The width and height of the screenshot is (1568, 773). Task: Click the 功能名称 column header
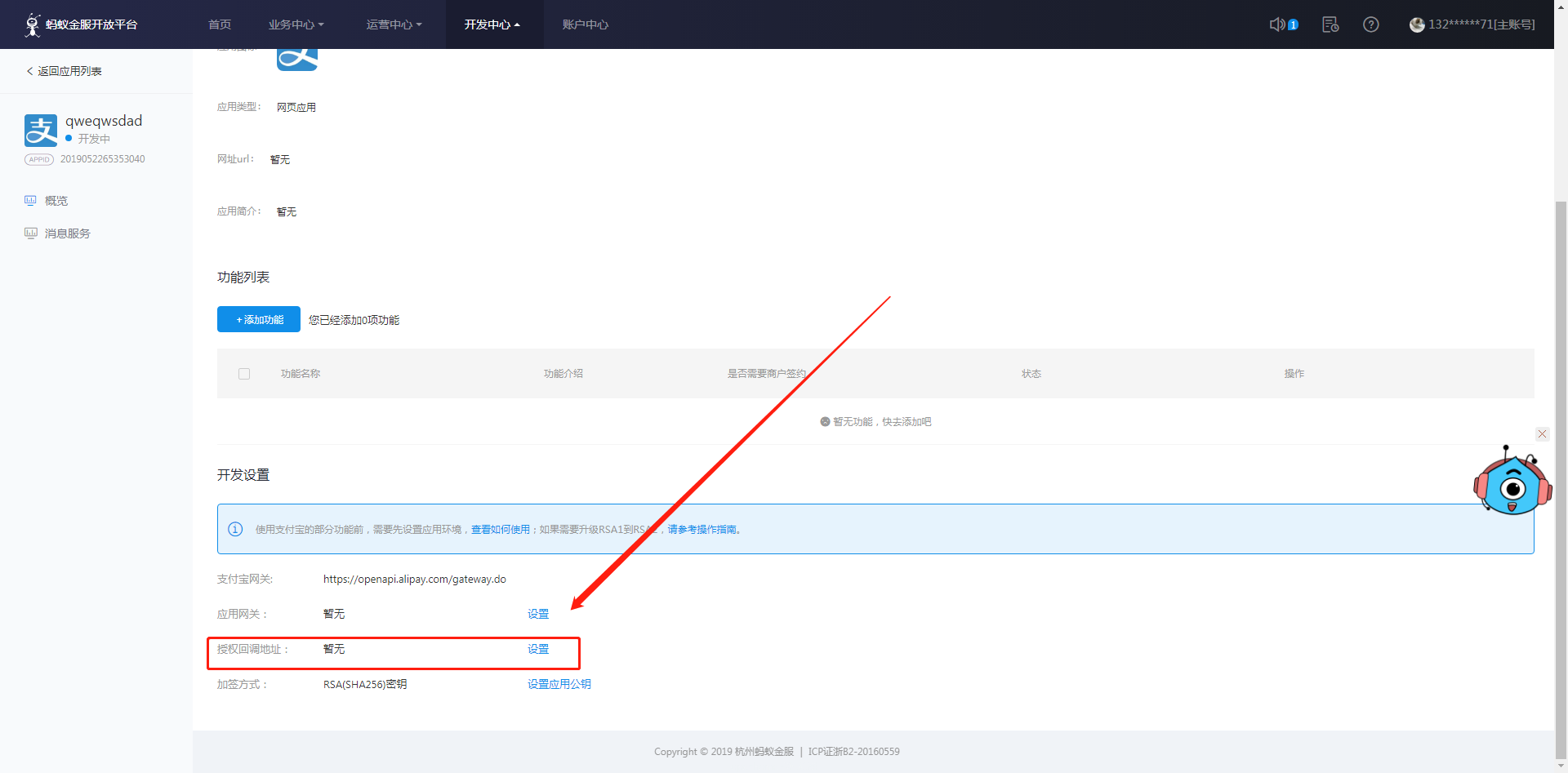click(x=301, y=374)
